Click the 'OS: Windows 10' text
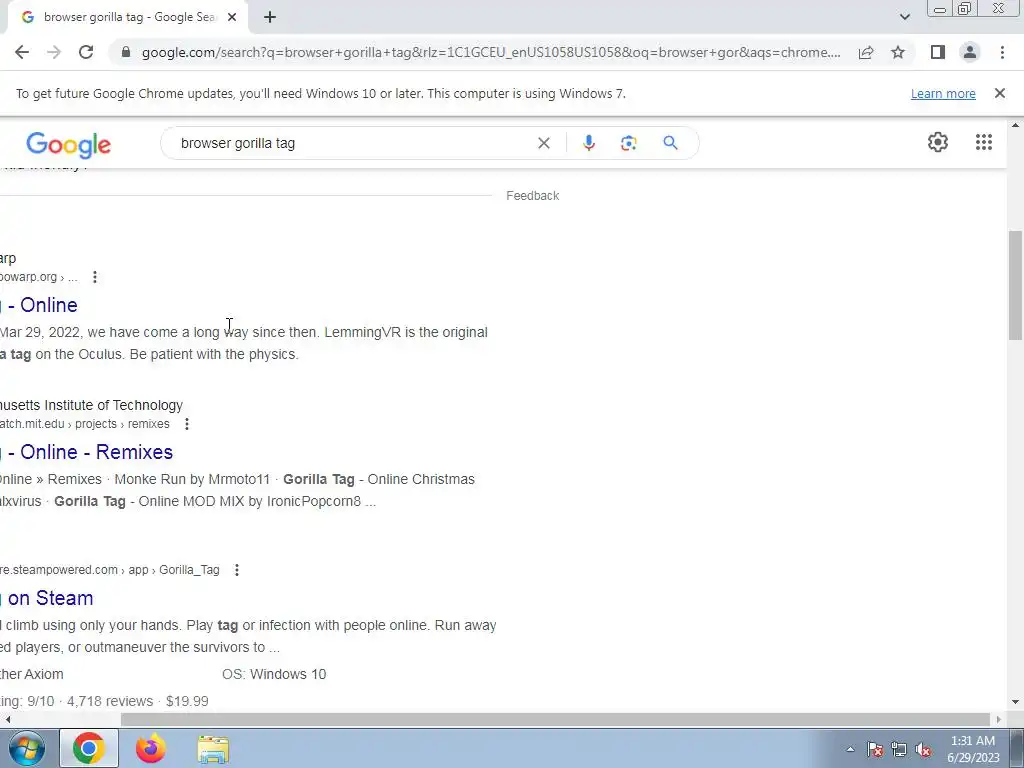The width and height of the screenshot is (1024, 768). [x=274, y=674]
